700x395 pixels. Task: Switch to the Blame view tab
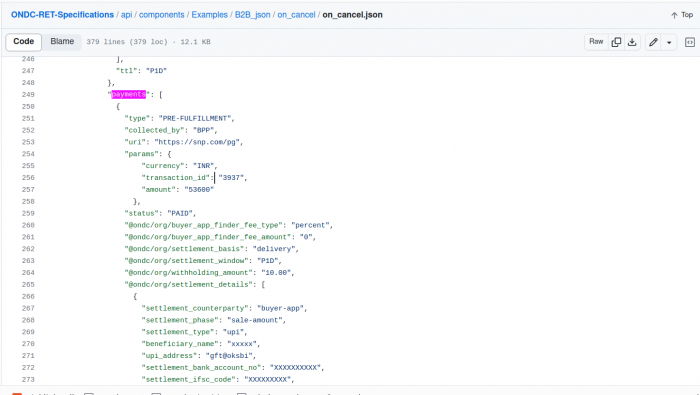tap(62, 42)
